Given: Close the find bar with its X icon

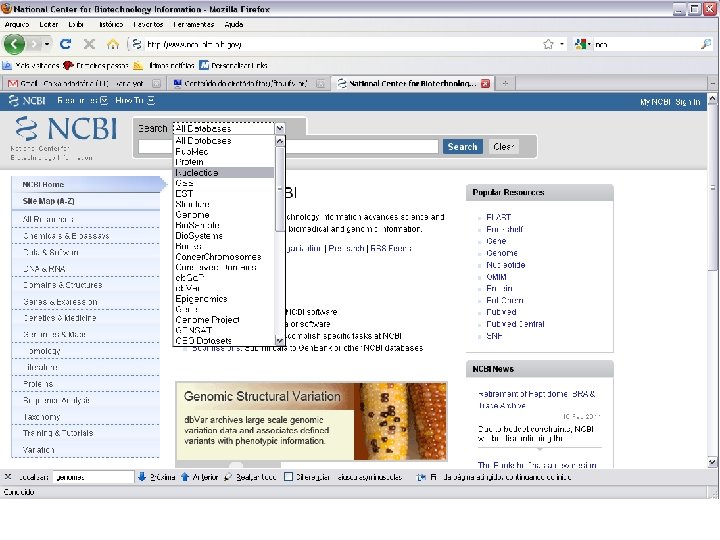Looking at the screenshot, I should (x=8, y=477).
